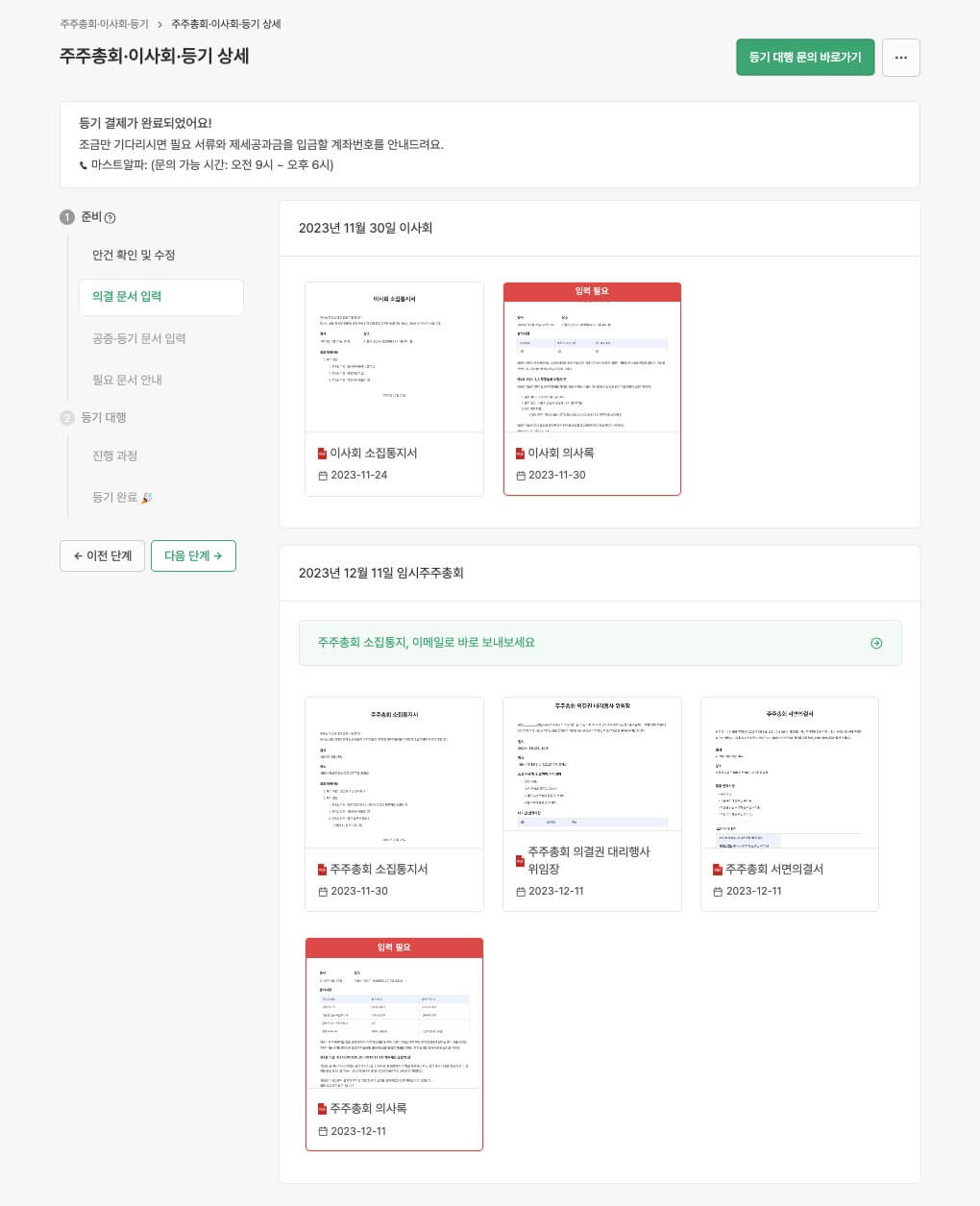The width and height of the screenshot is (980, 1206).
Task: Click the phone icon in the completion notice
Action: [x=84, y=164]
